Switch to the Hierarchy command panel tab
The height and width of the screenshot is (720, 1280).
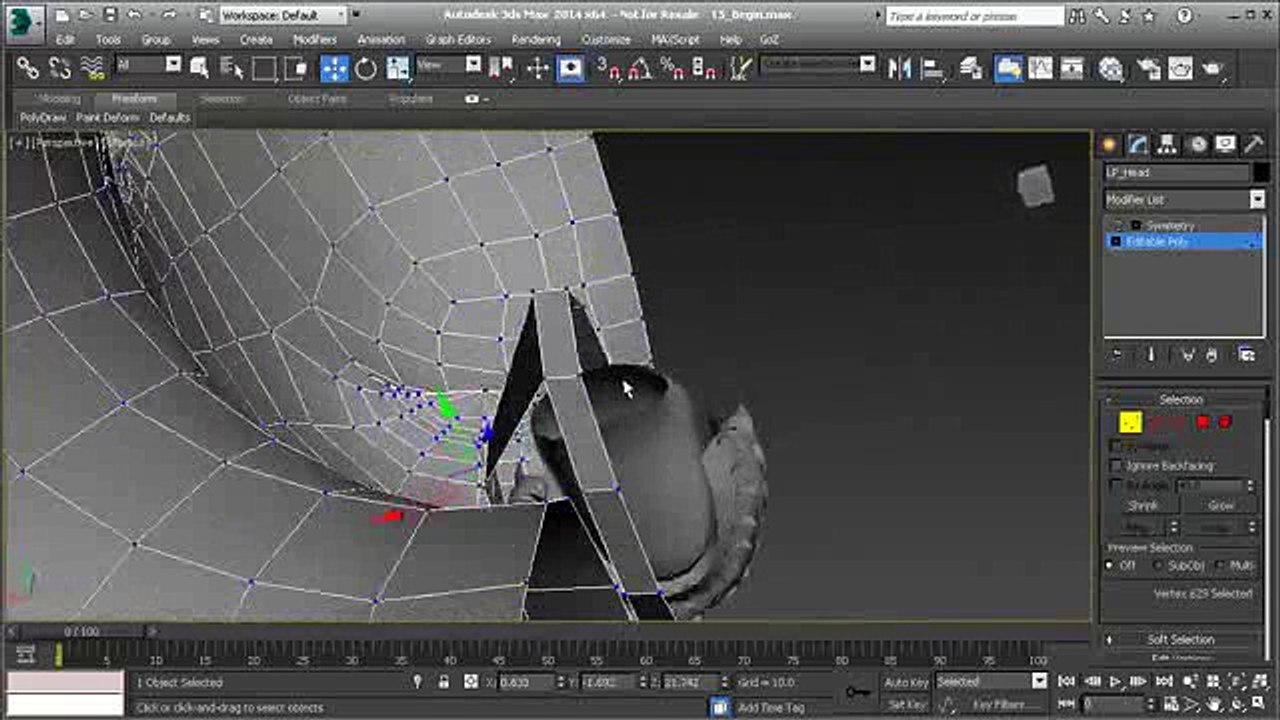coord(1167,144)
